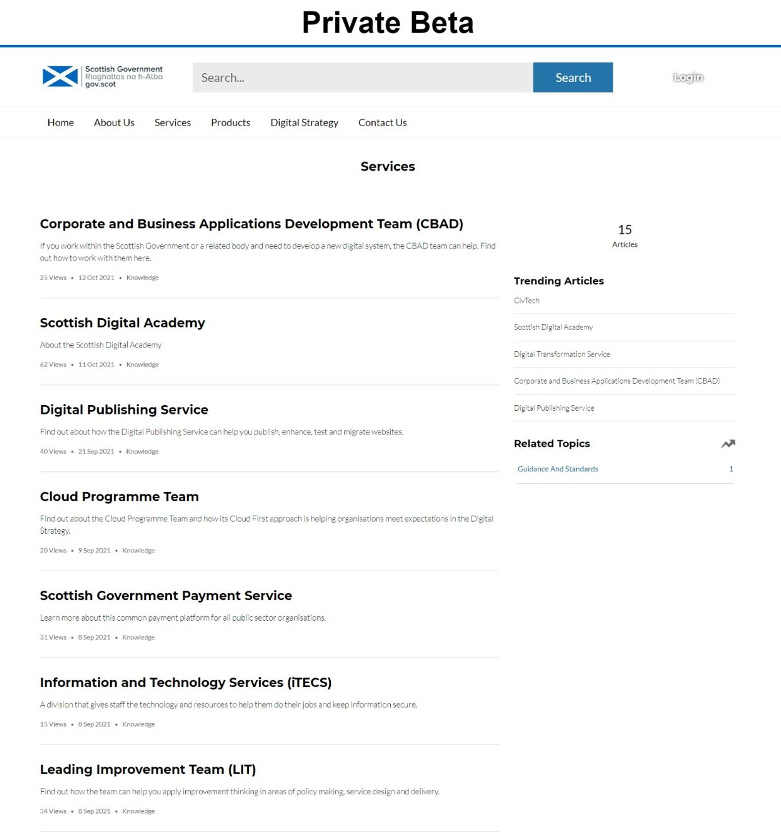
Task: Open the Contact Us page
Action: point(382,123)
